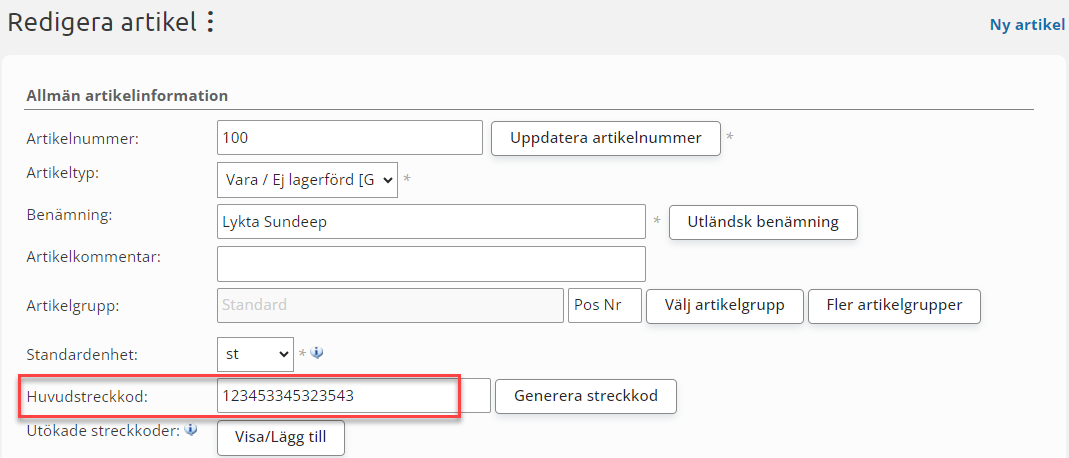Click the Pos Nr input box
The image size is (1069, 458).
click(604, 305)
